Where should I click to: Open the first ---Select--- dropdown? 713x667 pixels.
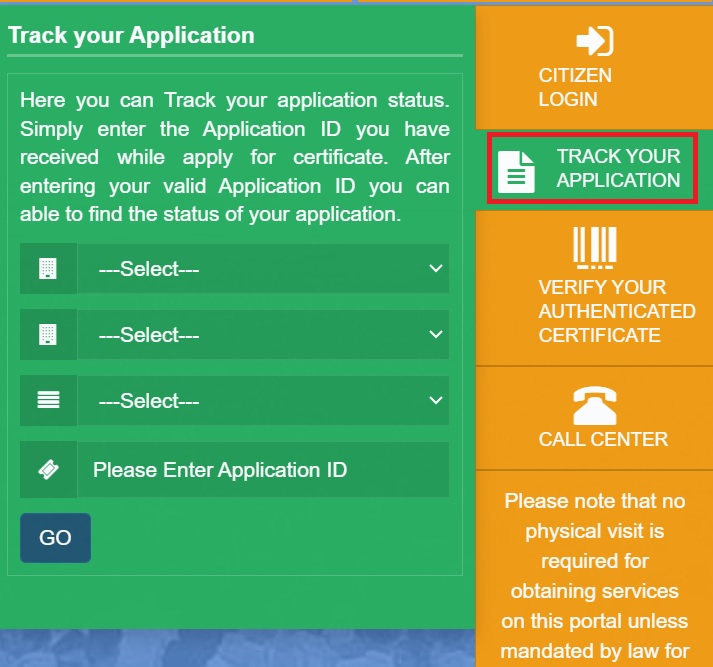point(263,269)
